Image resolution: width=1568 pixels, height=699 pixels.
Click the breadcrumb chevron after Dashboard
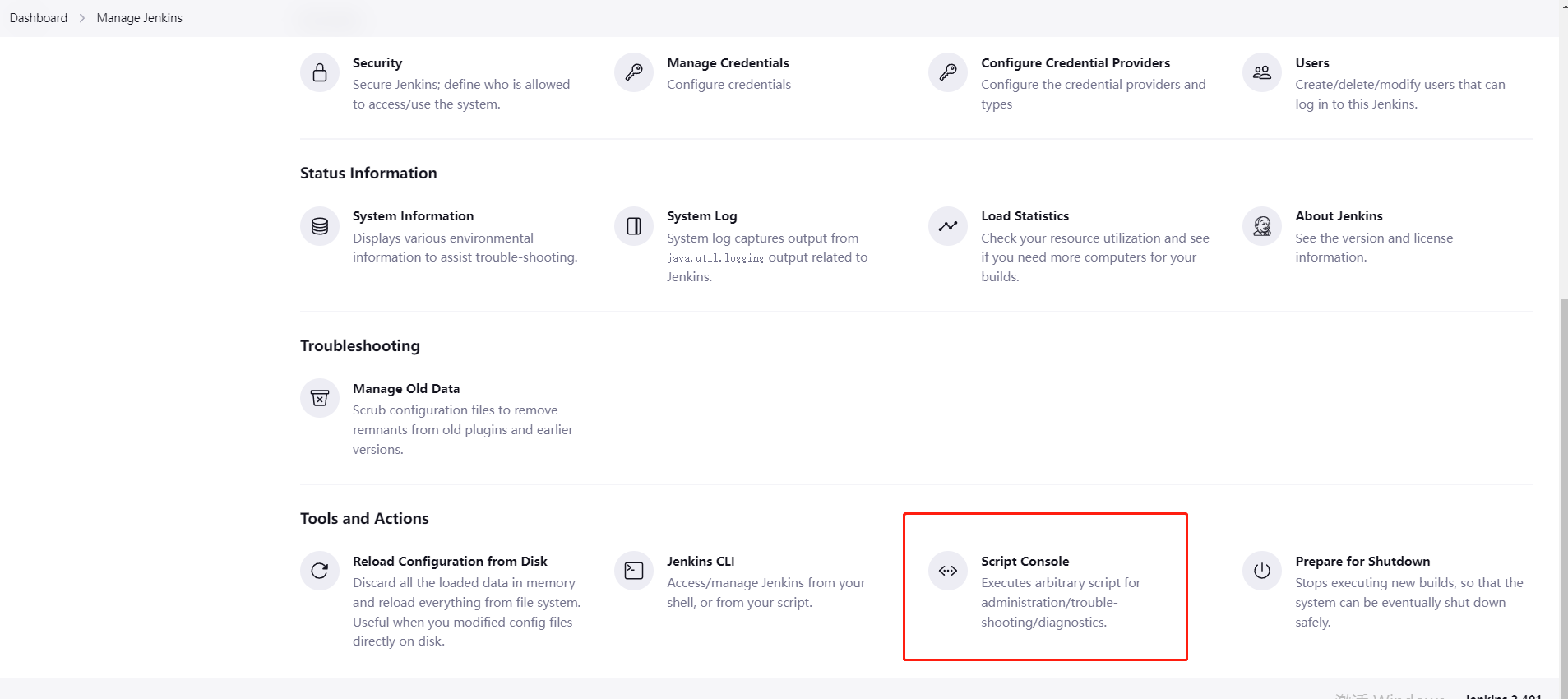(x=82, y=18)
